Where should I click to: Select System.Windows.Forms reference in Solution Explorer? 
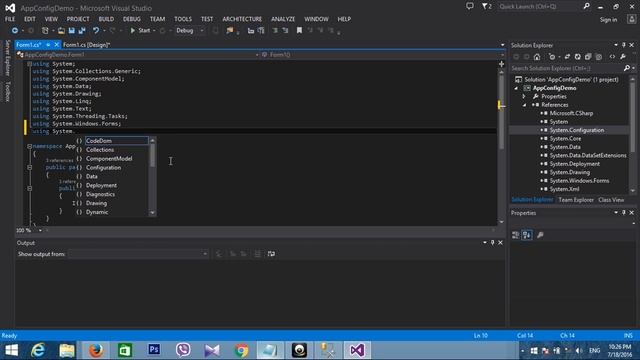[579, 181]
